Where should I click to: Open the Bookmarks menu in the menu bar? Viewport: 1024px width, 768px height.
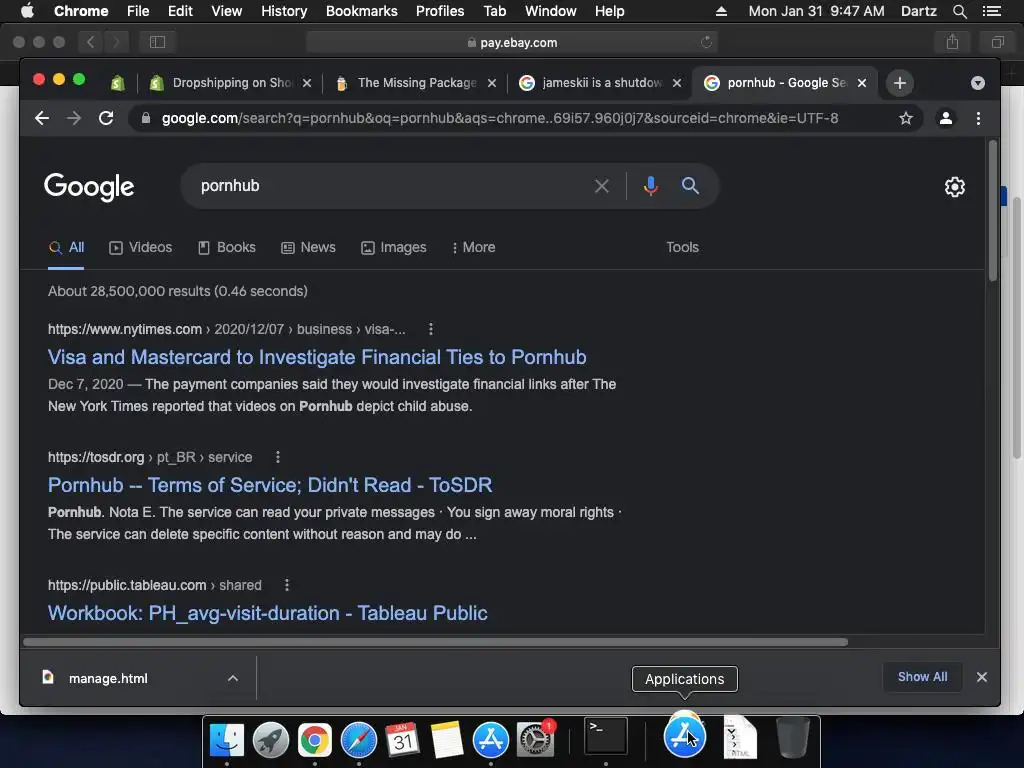tap(362, 11)
